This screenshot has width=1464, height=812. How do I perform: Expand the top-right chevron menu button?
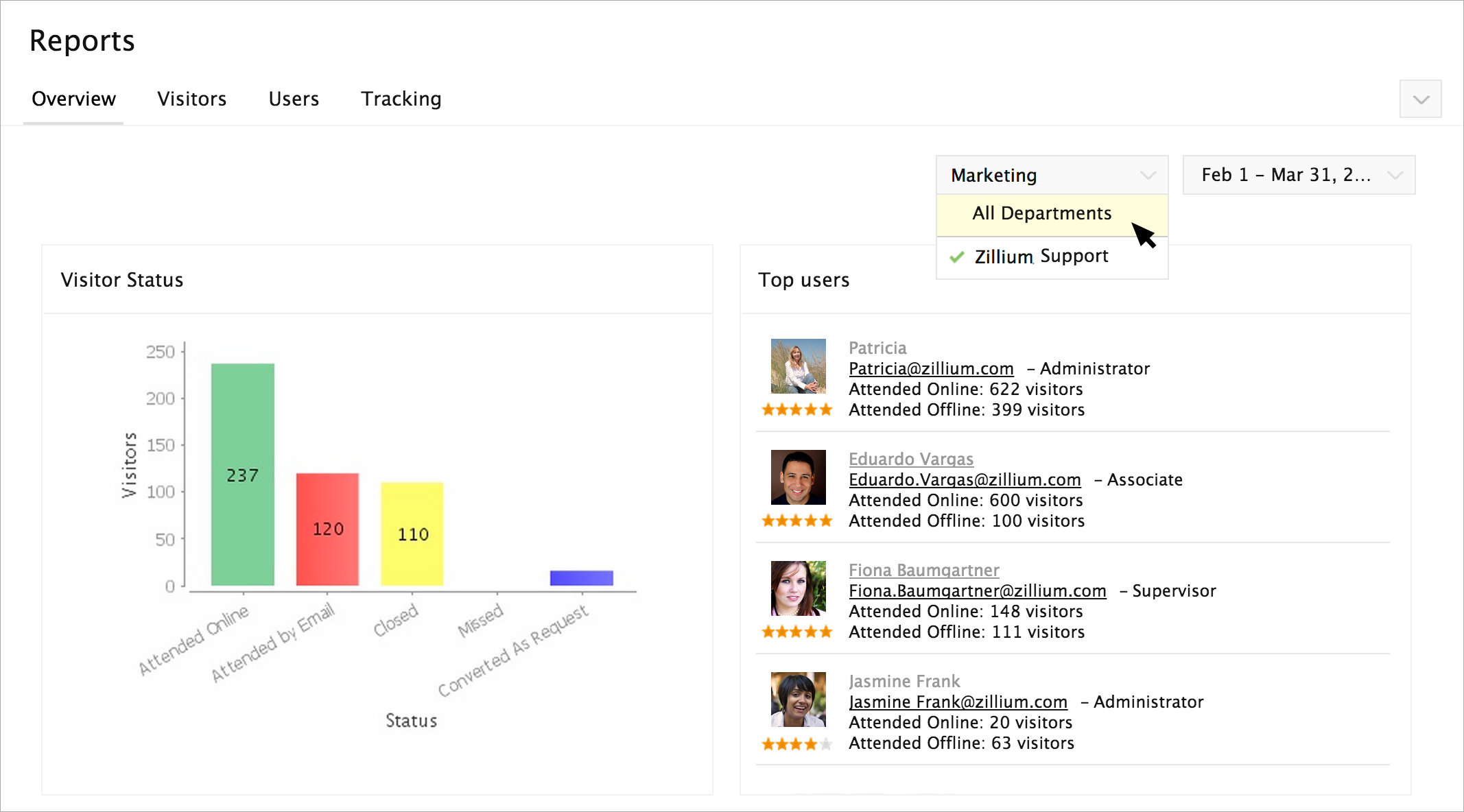click(x=1420, y=99)
